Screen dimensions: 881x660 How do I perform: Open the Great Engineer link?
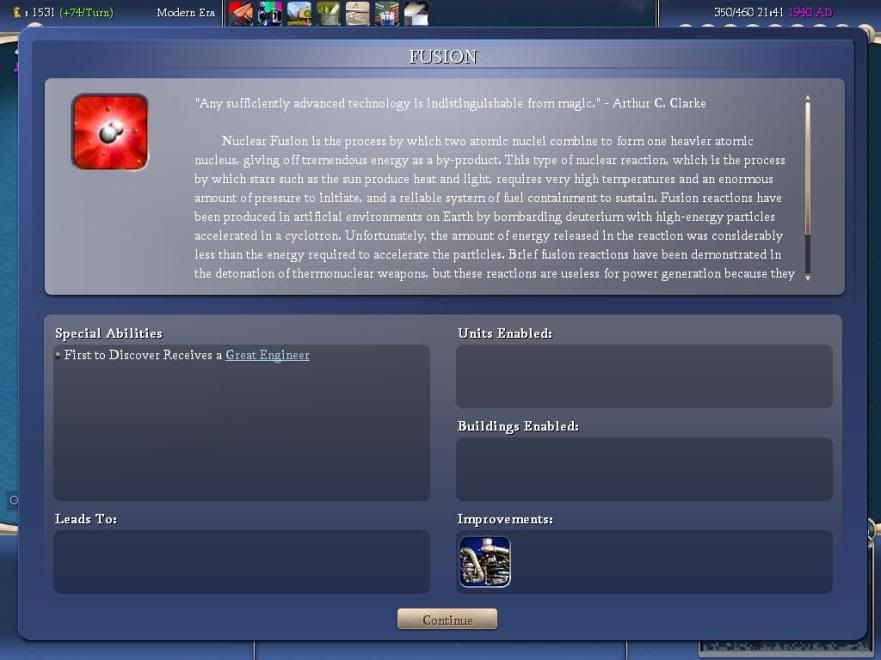(x=267, y=355)
